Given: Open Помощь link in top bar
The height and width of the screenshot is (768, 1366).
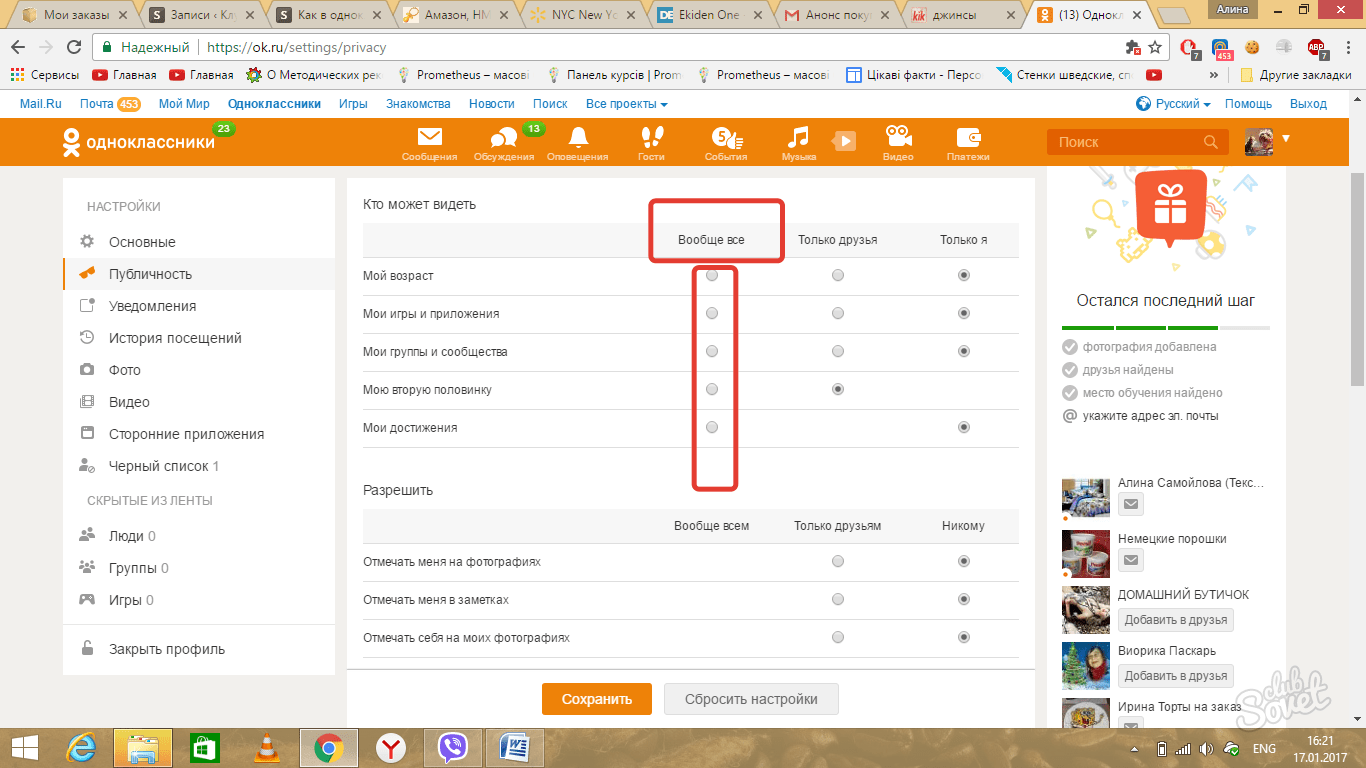Looking at the screenshot, I should [1248, 104].
